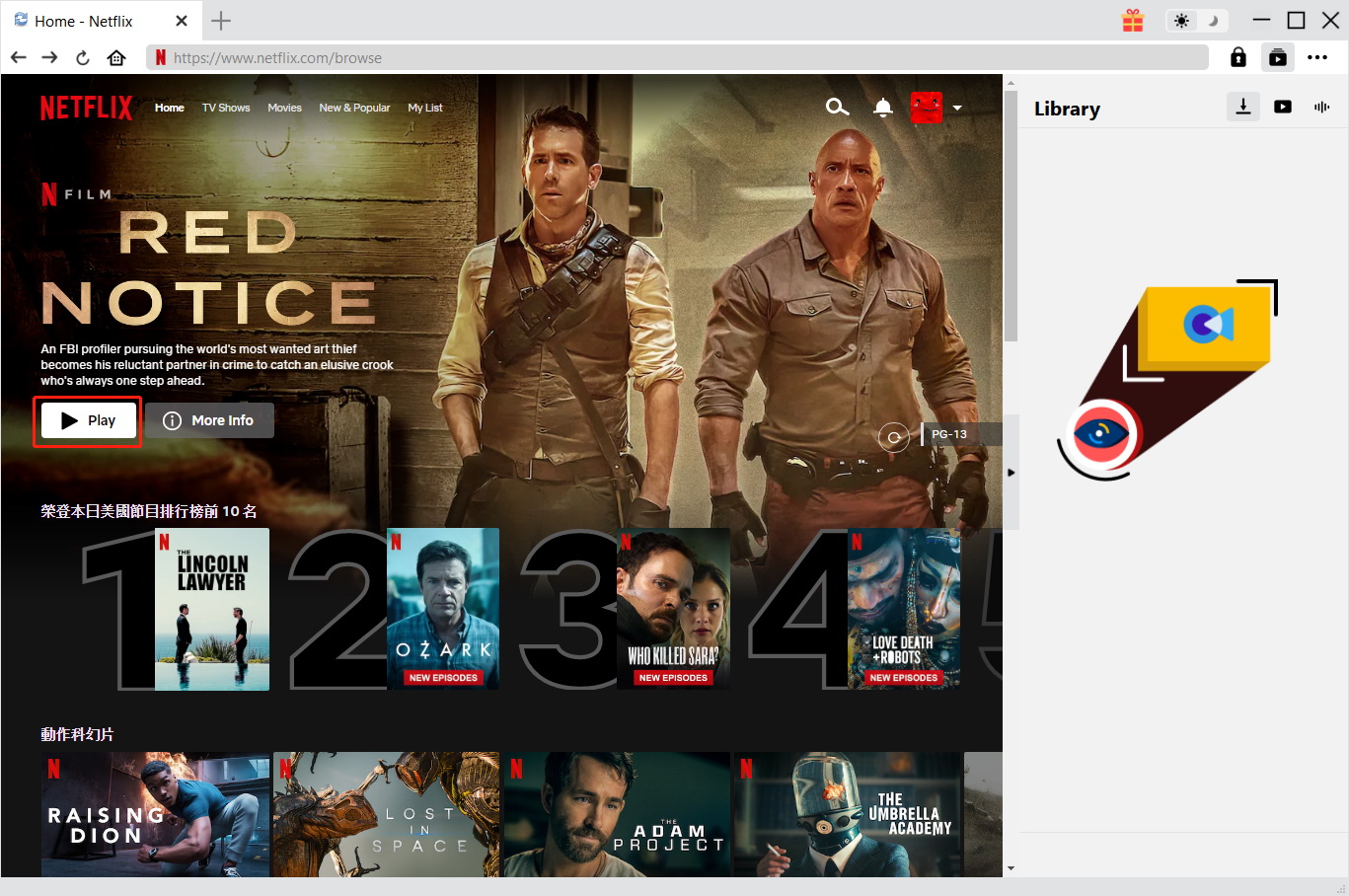Open More Info for Red Notice
Image resolution: width=1349 pixels, height=896 pixels.
(x=209, y=420)
